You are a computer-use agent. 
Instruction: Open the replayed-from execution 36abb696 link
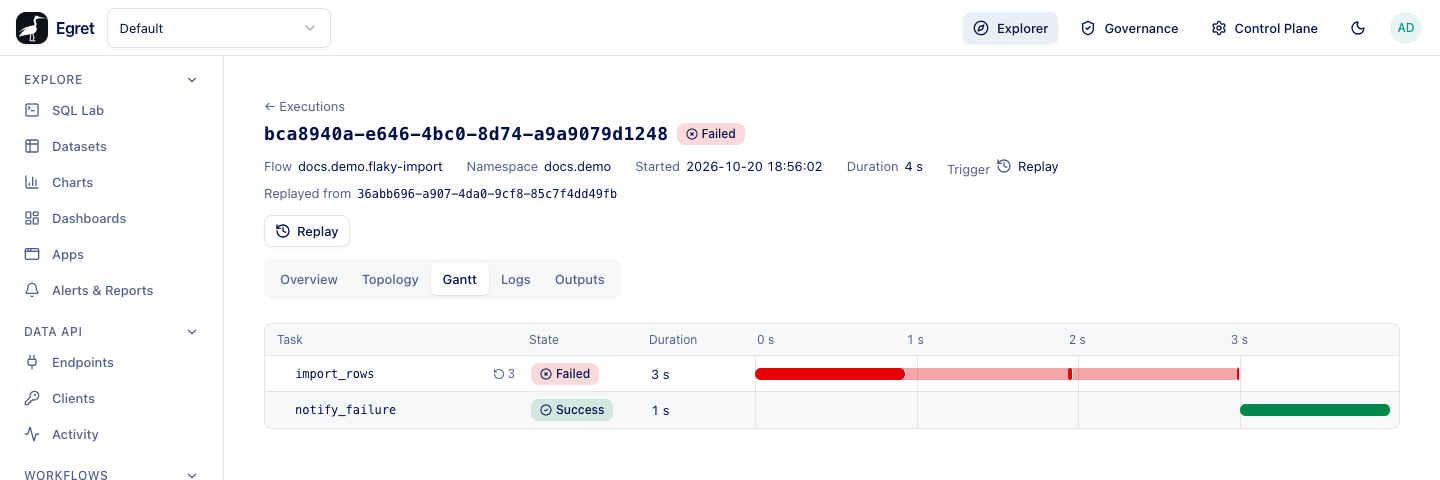click(487, 194)
